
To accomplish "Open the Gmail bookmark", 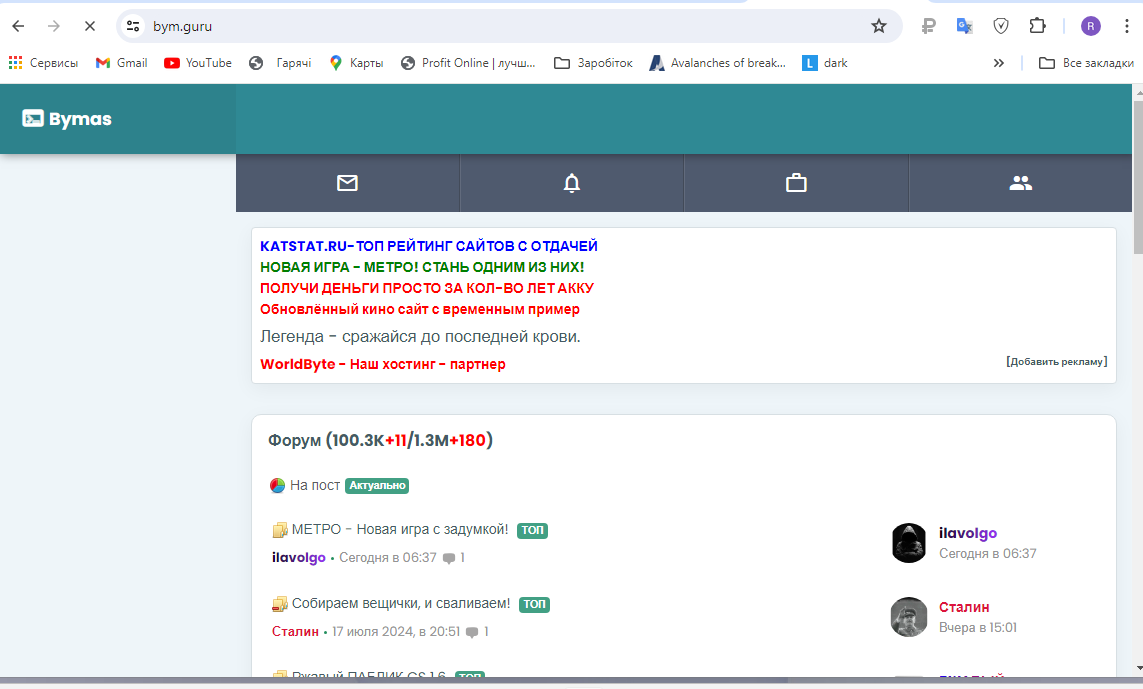I will point(121,63).
